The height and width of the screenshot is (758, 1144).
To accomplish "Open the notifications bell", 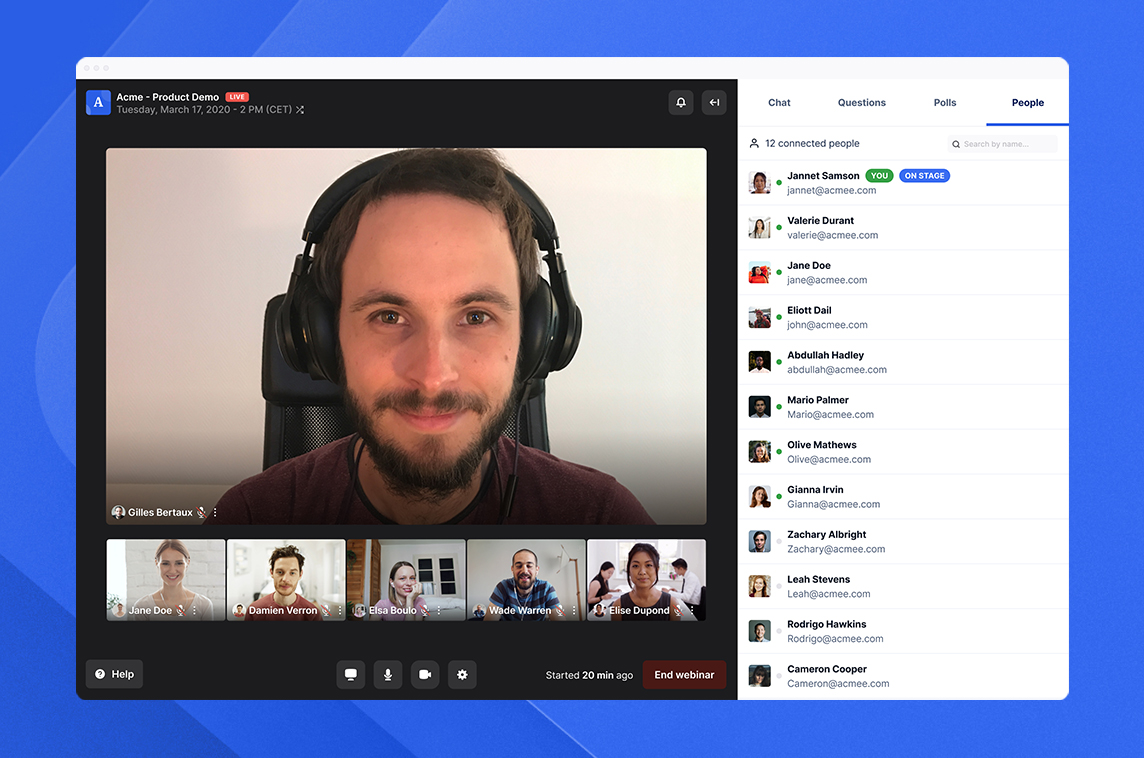I will pyautogui.click(x=680, y=103).
